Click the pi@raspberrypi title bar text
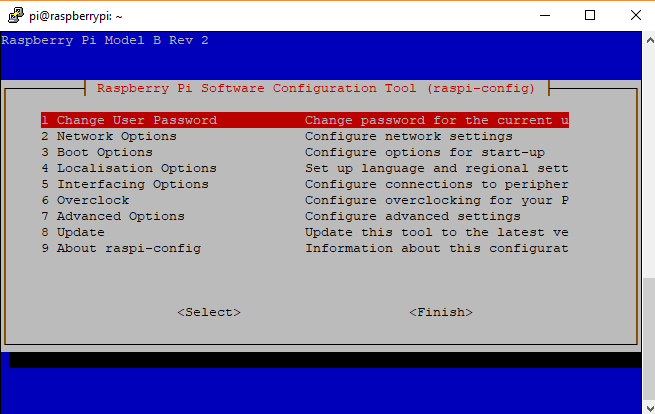Viewport: 655px width, 414px height. pyautogui.click(x=76, y=16)
